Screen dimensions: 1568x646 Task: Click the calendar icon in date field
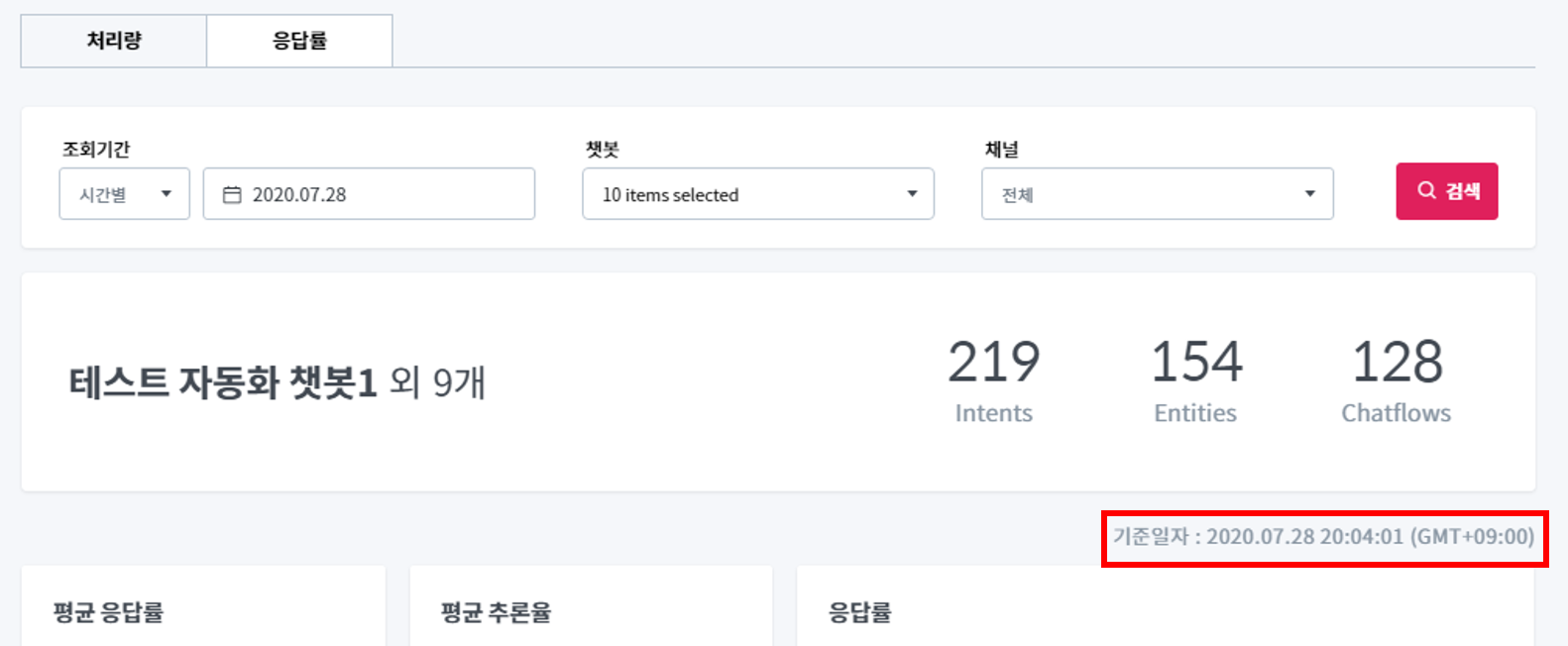(x=232, y=195)
